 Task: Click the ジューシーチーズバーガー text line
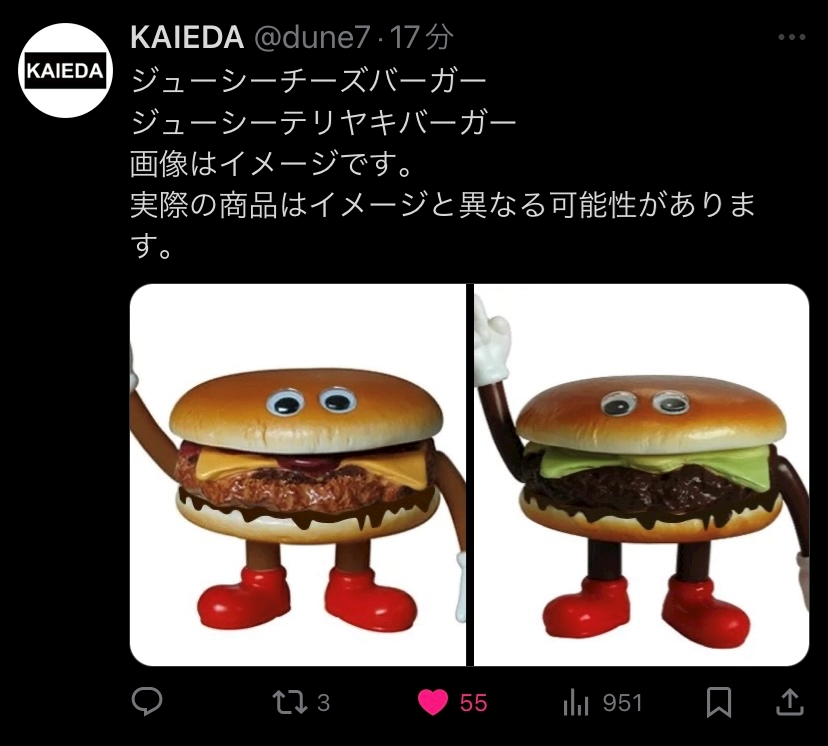click(308, 81)
